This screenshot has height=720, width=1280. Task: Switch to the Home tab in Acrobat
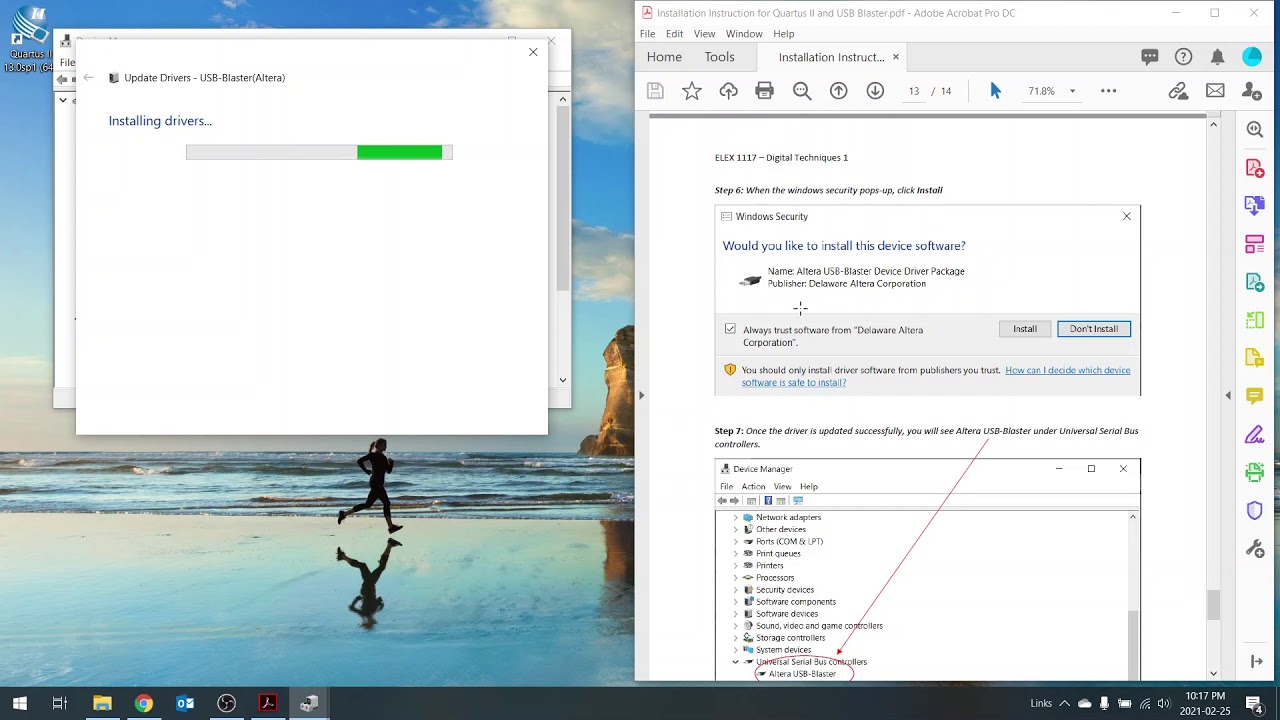click(x=664, y=57)
